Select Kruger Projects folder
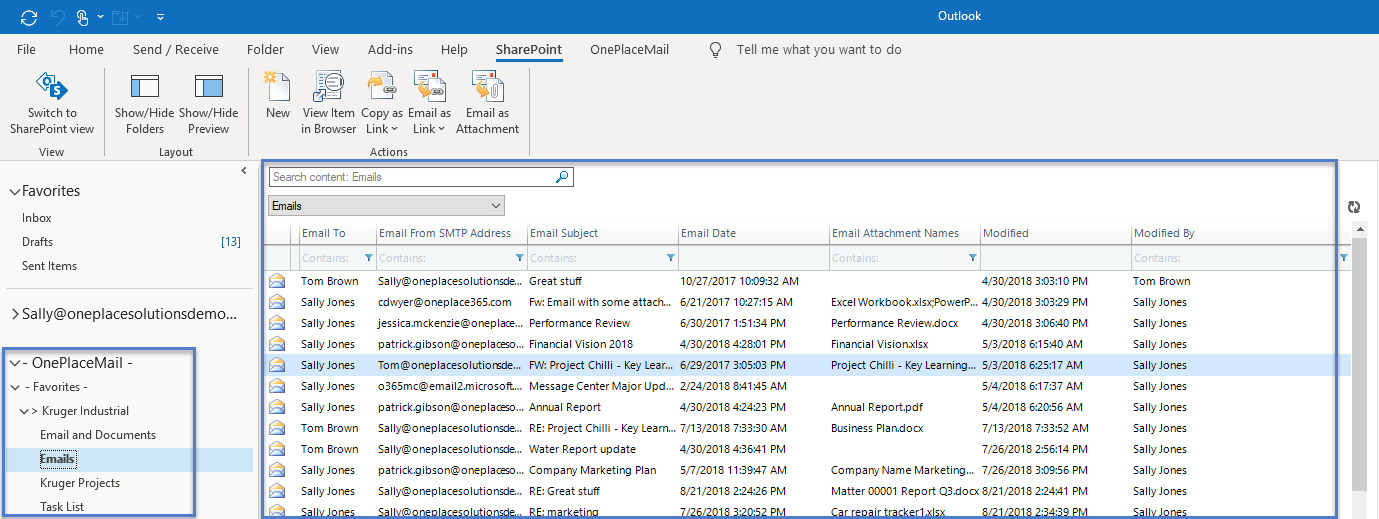This screenshot has height=519, width=1379. tap(80, 483)
